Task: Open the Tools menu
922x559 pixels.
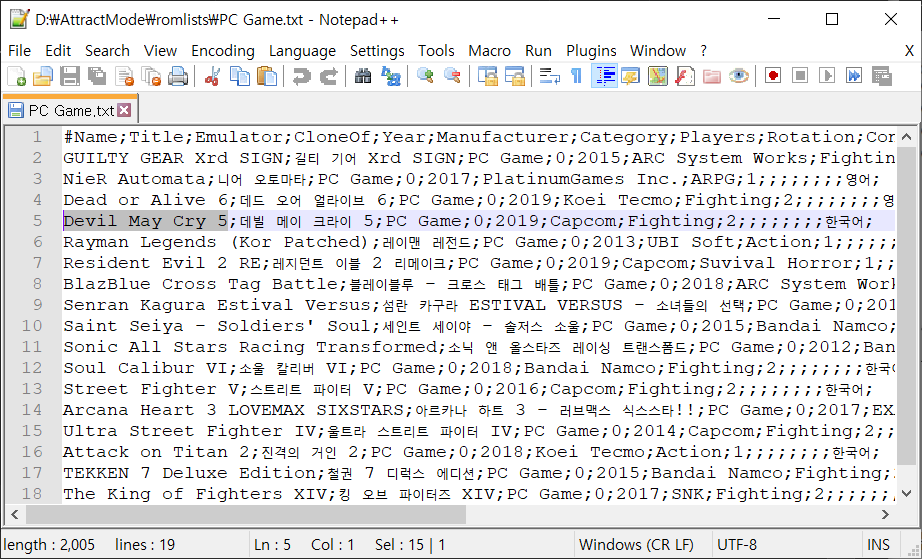Action: click(x=436, y=51)
